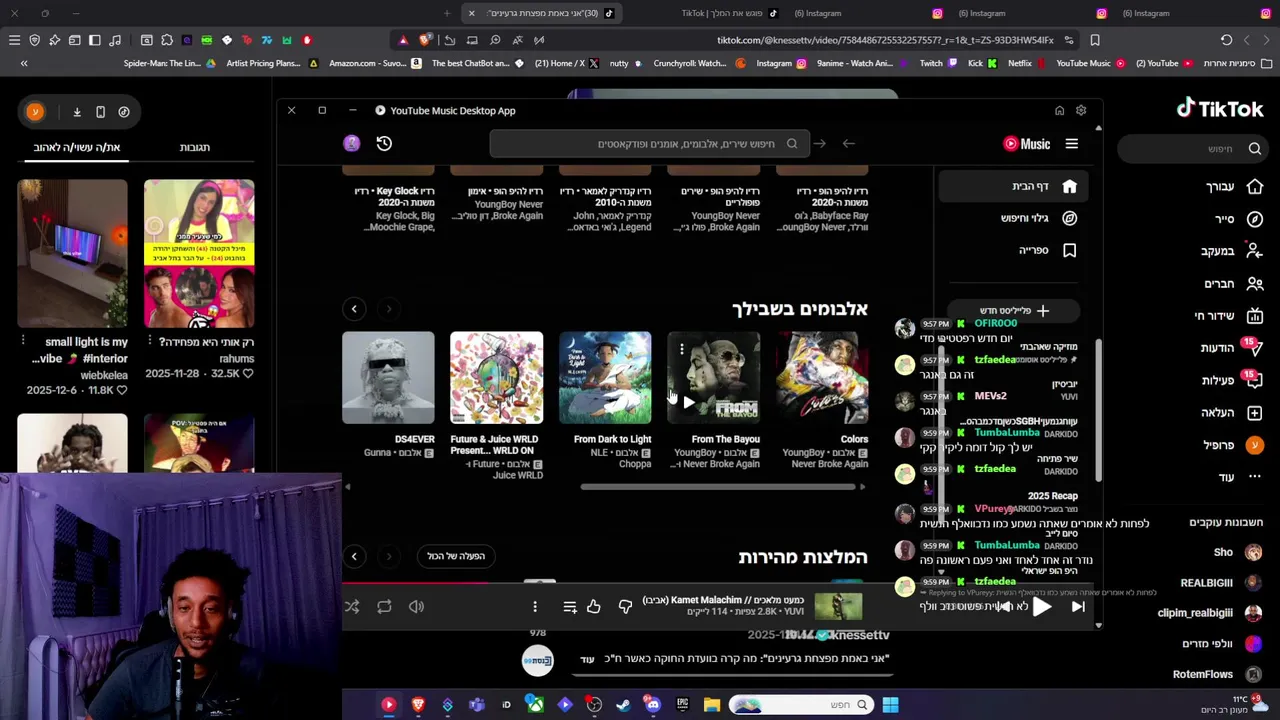Open Steam from the taskbar
This screenshot has height=720, width=1280.
point(623,705)
